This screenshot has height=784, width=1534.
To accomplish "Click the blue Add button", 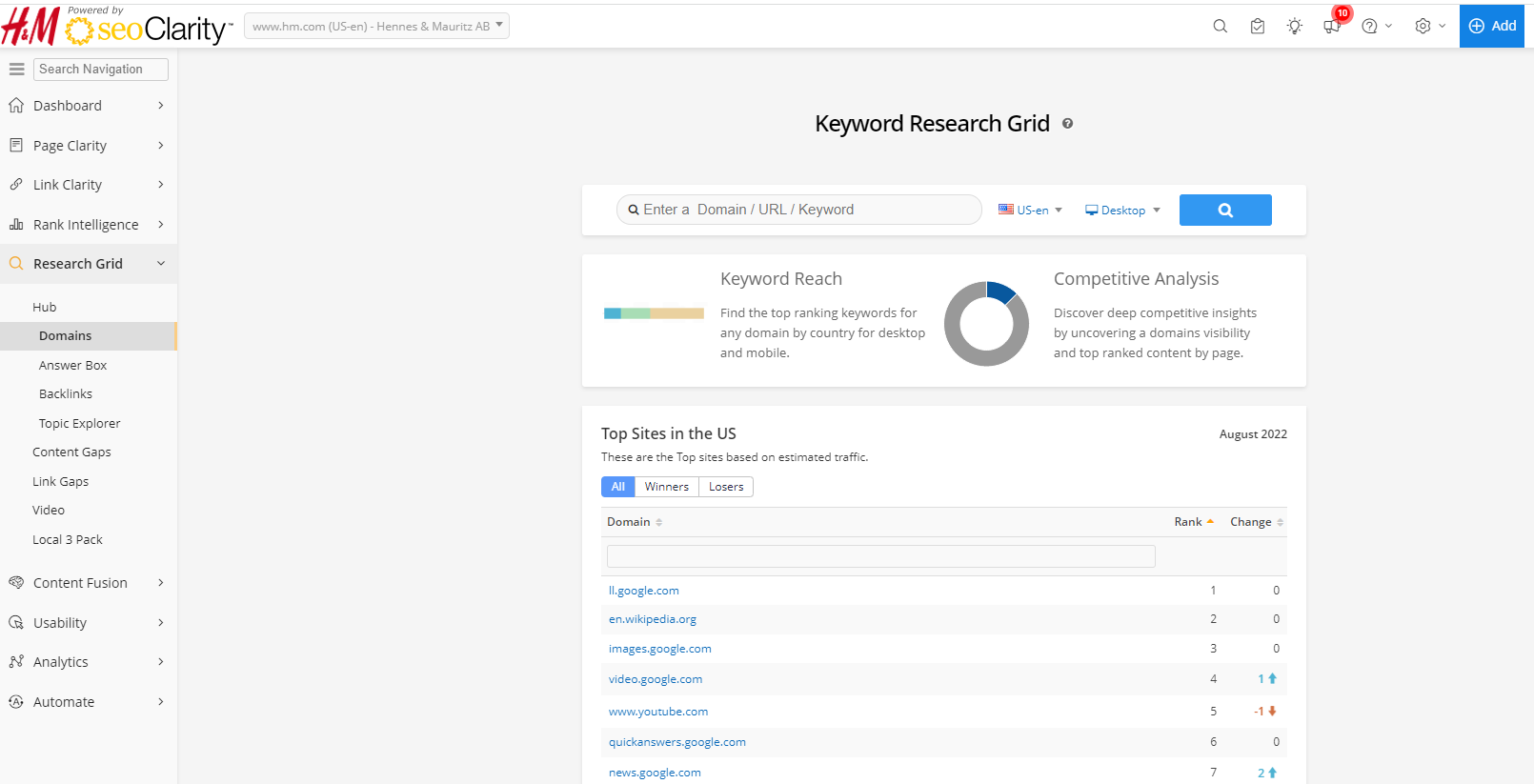I will click(1492, 26).
